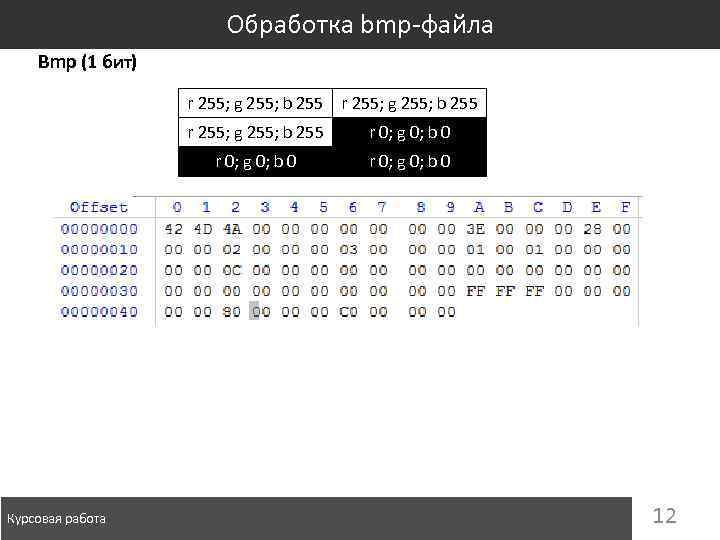Select byte '02' in row 00000010
The width and height of the screenshot is (720, 540).
pyautogui.click(x=232, y=249)
